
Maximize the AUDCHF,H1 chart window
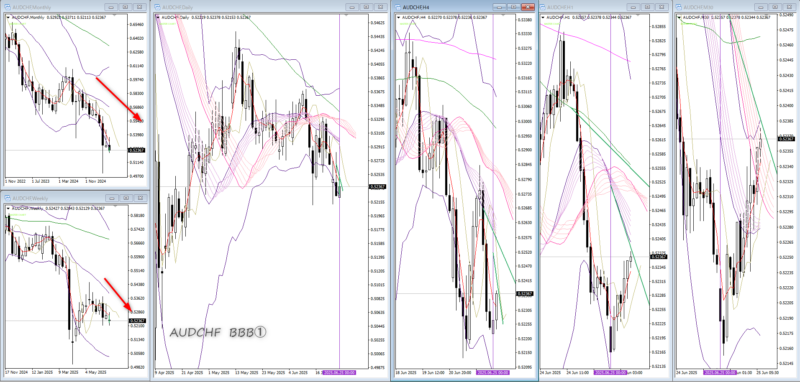point(648,7)
